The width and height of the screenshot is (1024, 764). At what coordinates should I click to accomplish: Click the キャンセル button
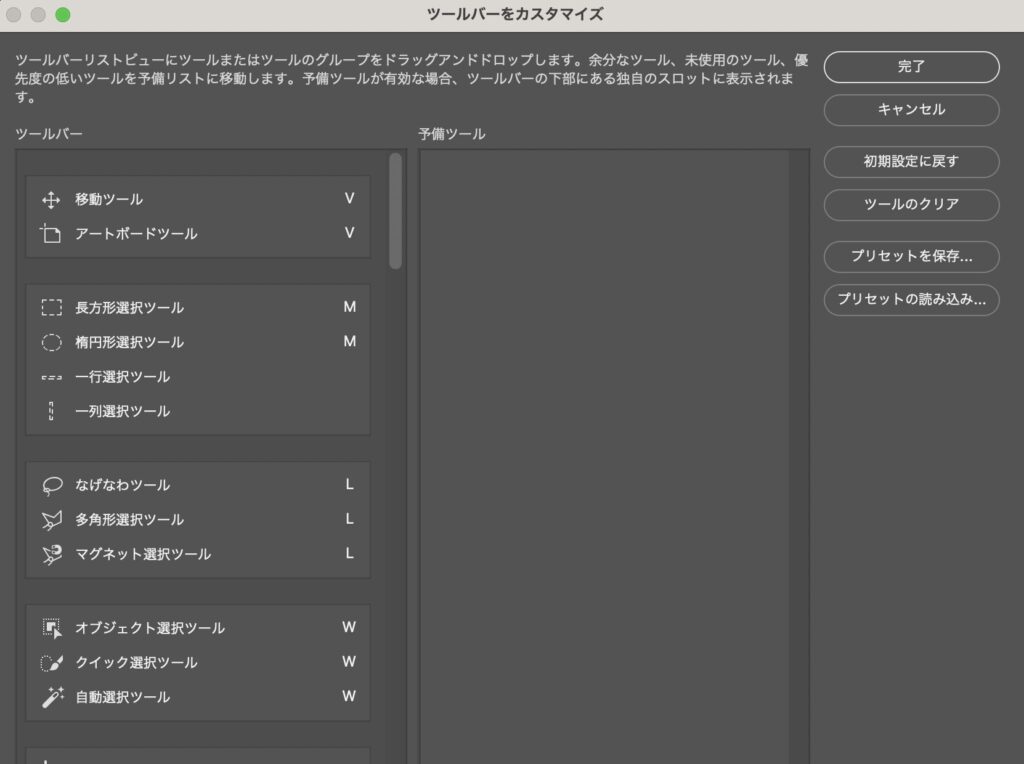coord(911,110)
